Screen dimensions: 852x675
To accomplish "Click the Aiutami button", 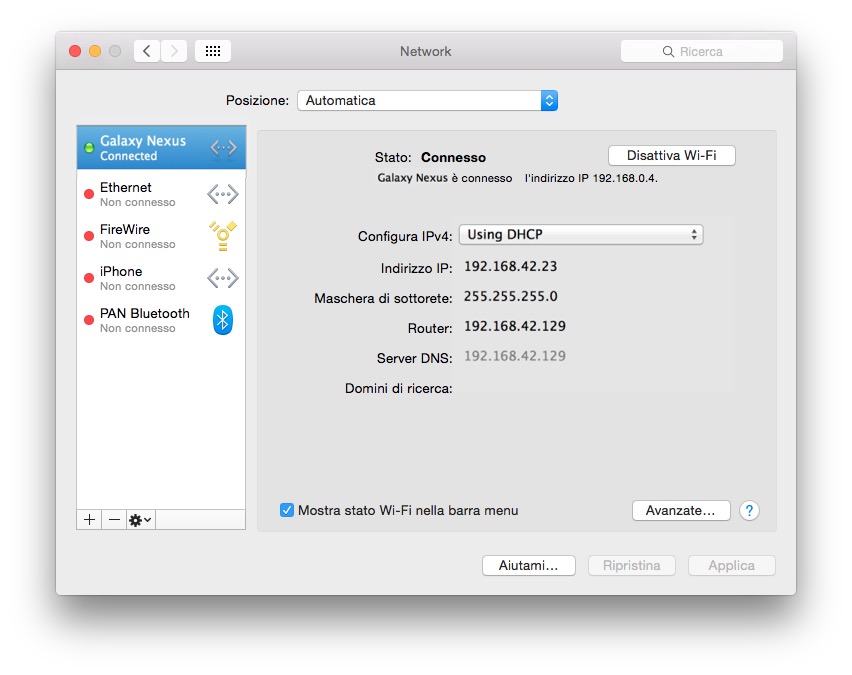I will [x=528, y=565].
